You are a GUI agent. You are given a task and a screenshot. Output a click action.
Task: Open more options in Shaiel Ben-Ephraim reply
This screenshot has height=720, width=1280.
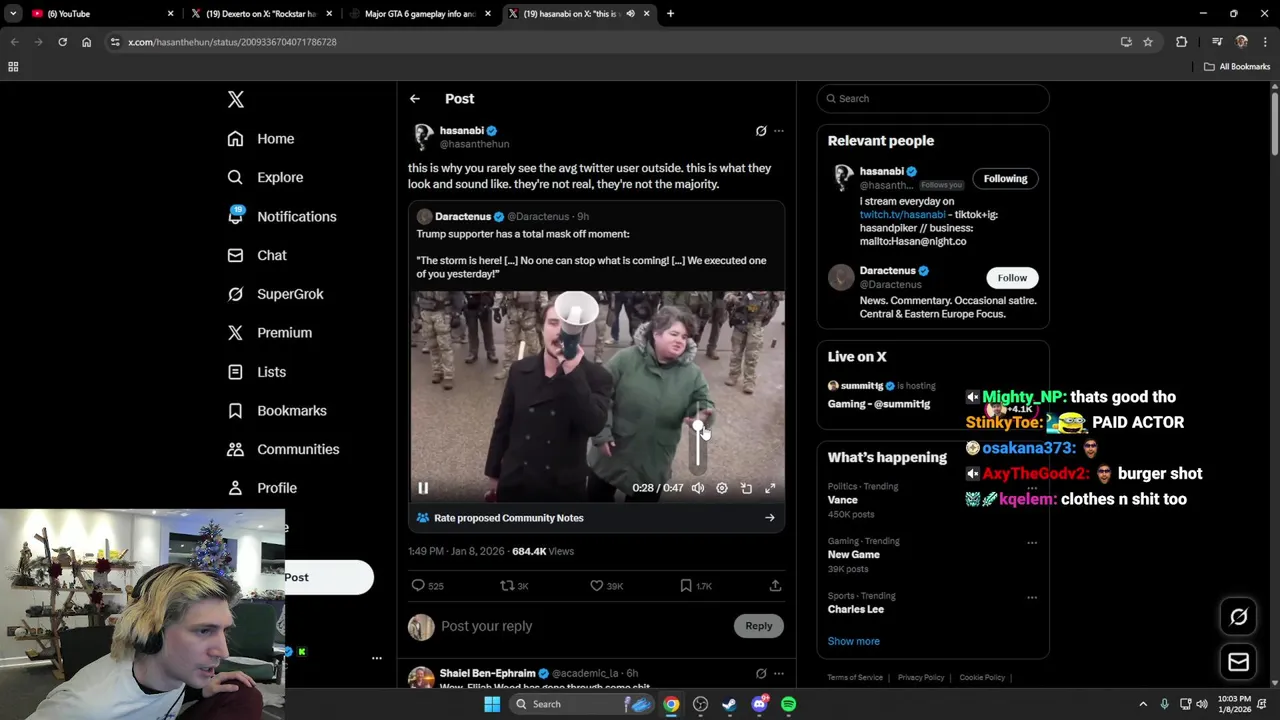tap(779, 674)
